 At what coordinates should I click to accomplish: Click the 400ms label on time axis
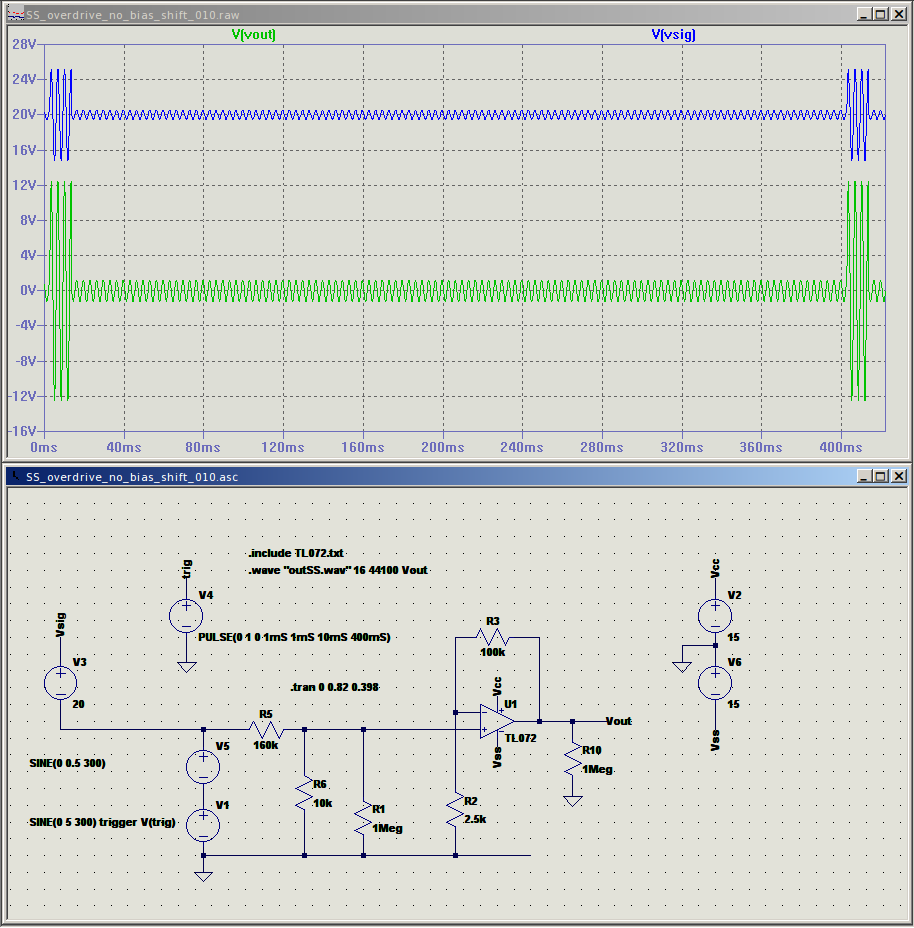[x=841, y=447]
